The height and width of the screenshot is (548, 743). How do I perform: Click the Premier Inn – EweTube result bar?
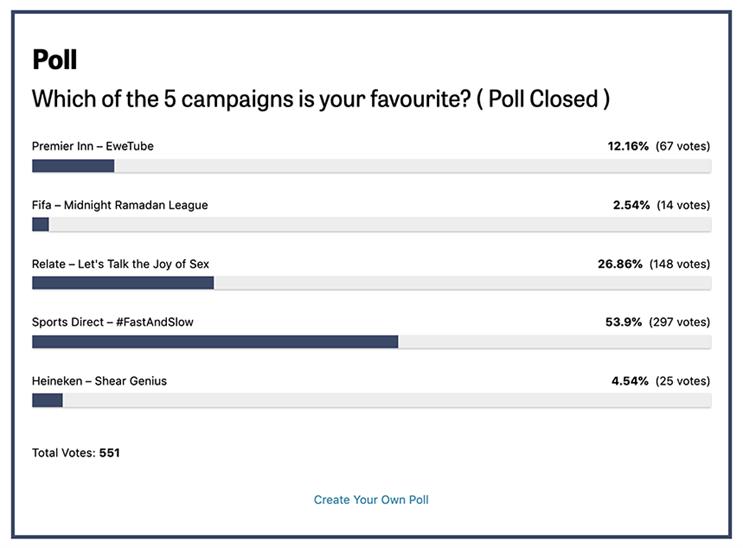[x=372, y=166]
